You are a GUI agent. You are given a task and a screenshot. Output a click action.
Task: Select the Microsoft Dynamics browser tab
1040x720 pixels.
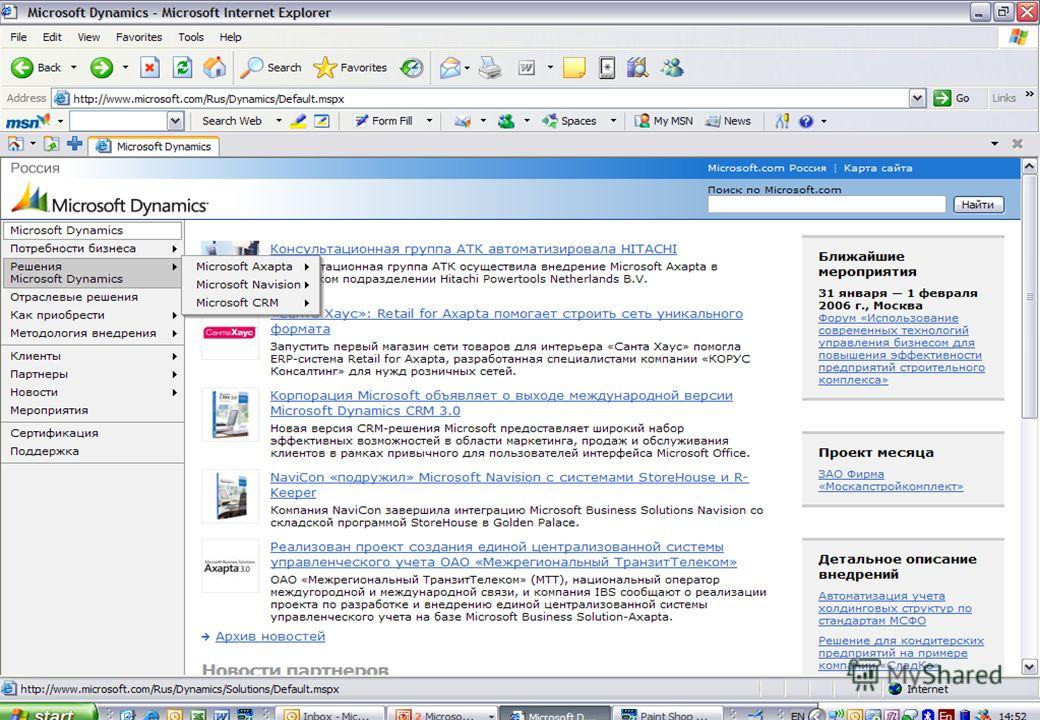[154, 147]
